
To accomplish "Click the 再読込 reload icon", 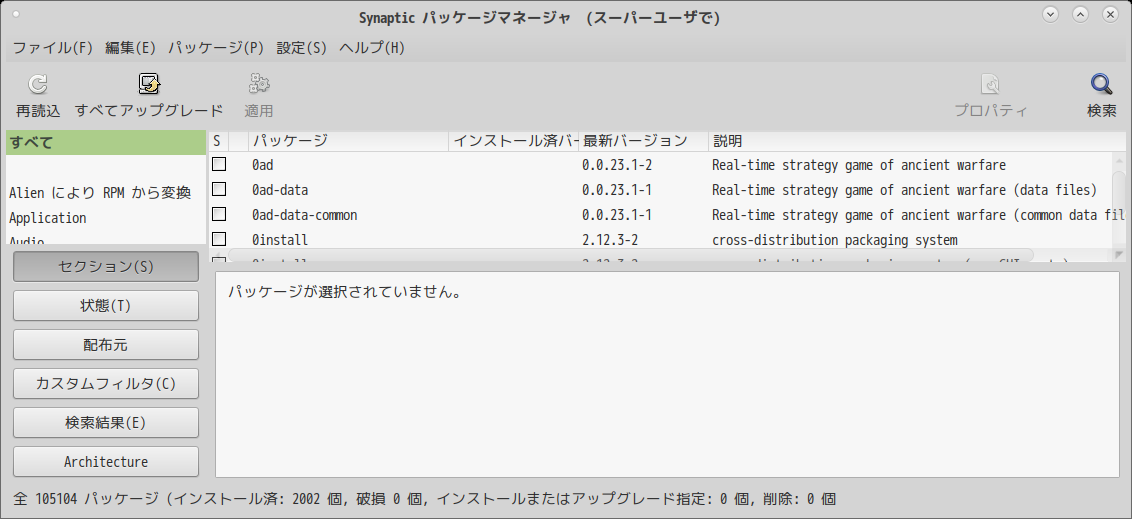I will click(38, 84).
